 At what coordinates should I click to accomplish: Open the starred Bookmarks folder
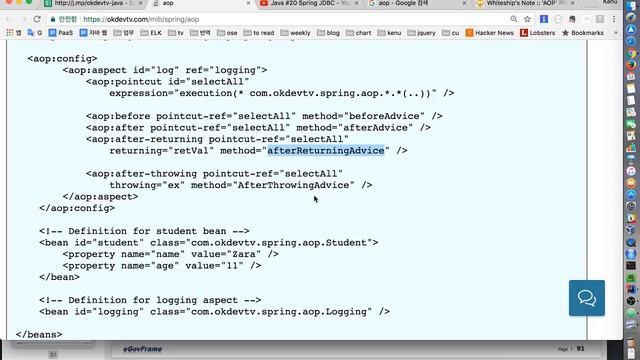[x=582, y=33]
